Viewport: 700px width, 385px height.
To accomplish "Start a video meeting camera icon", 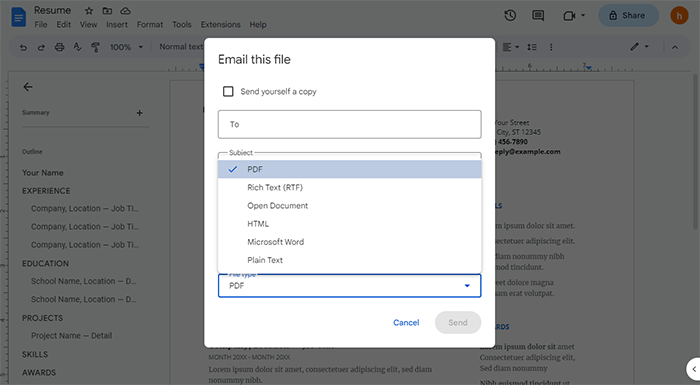I will (x=569, y=16).
